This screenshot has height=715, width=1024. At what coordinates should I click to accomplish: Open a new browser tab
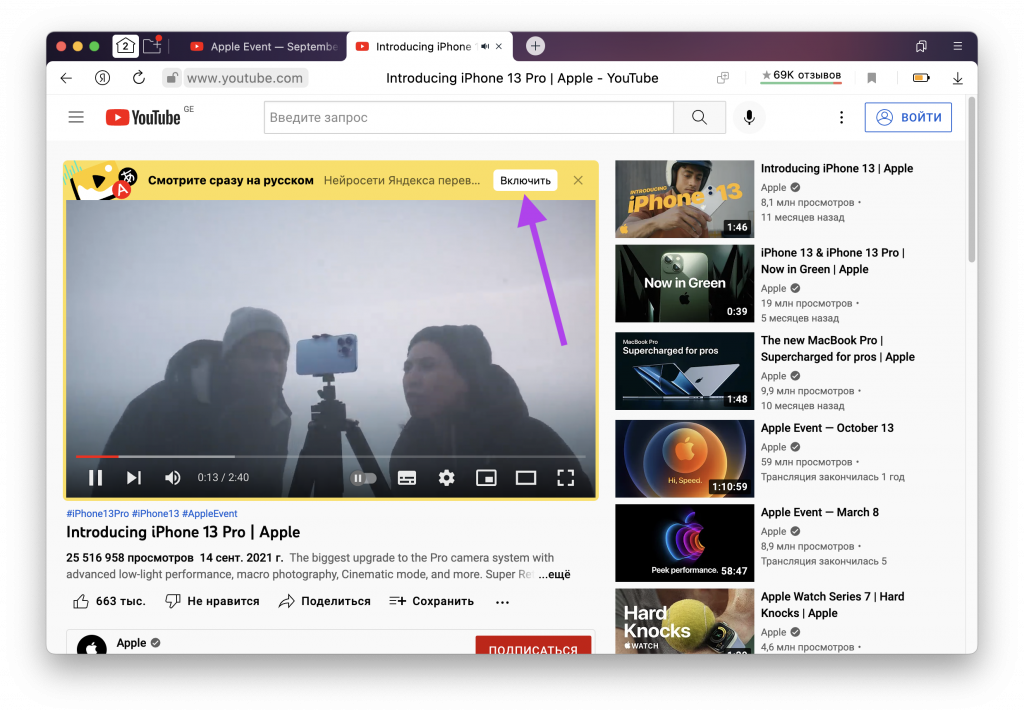click(536, 46)
